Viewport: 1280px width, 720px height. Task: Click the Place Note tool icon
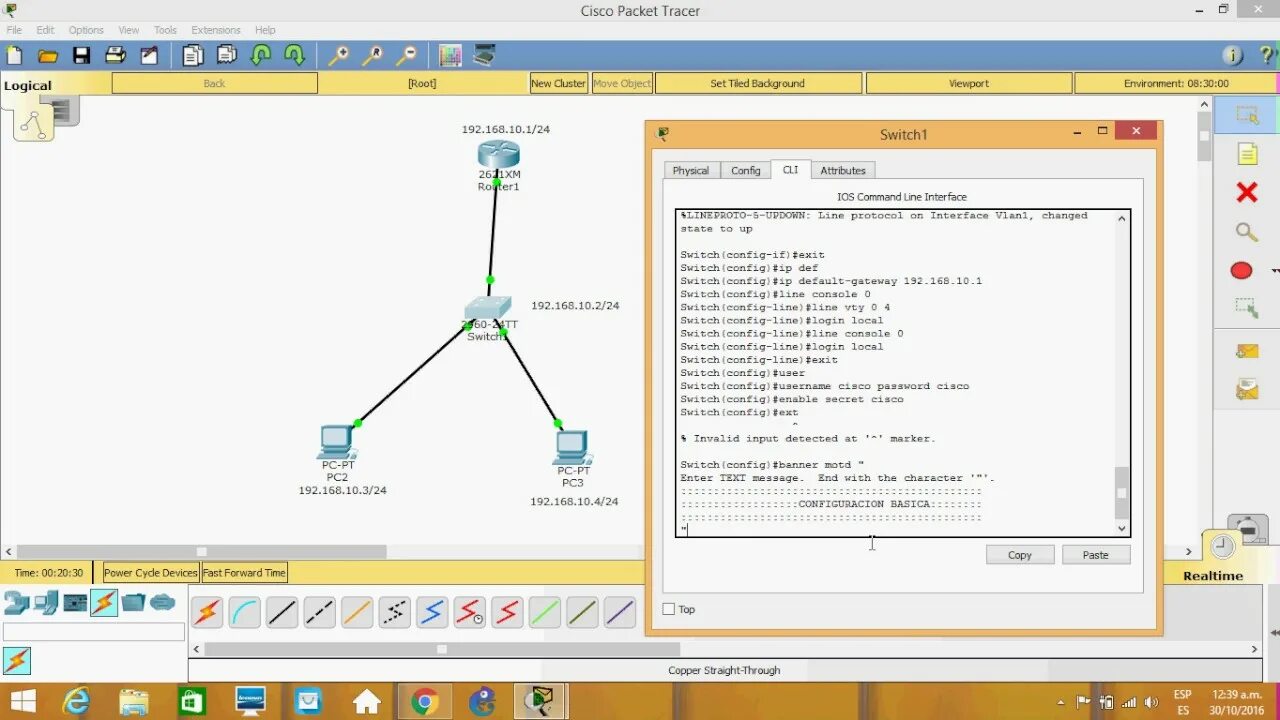point(1247,153)
